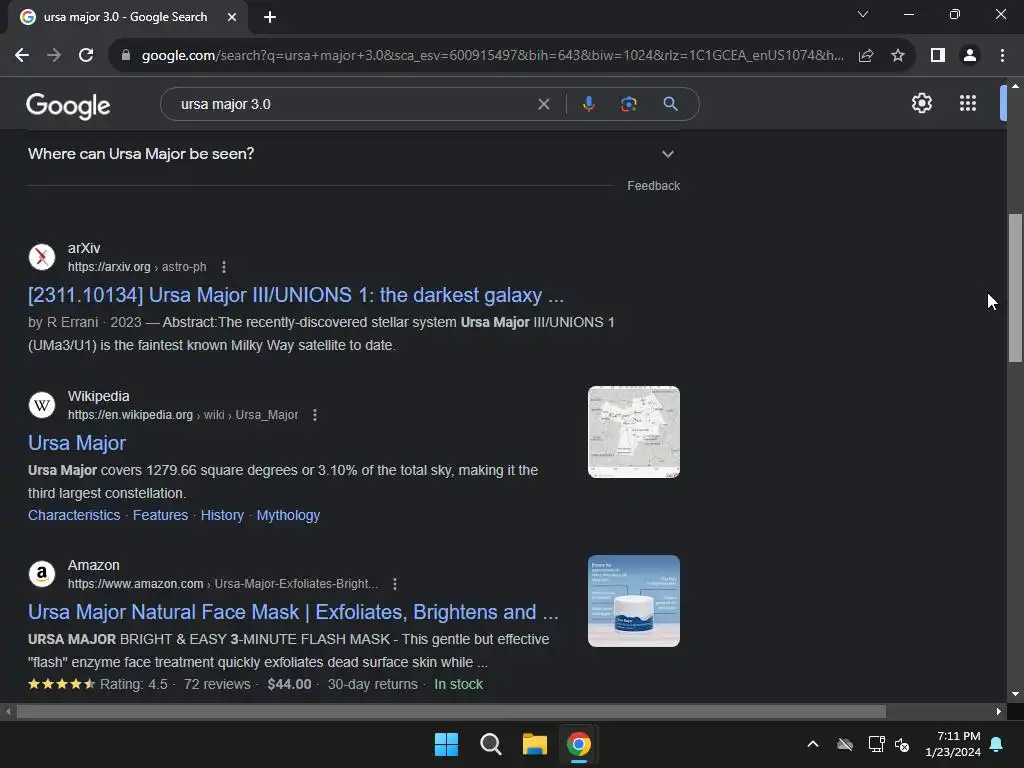Open the notifications bell in tray
1024x768 pixels.
(997, 744)
